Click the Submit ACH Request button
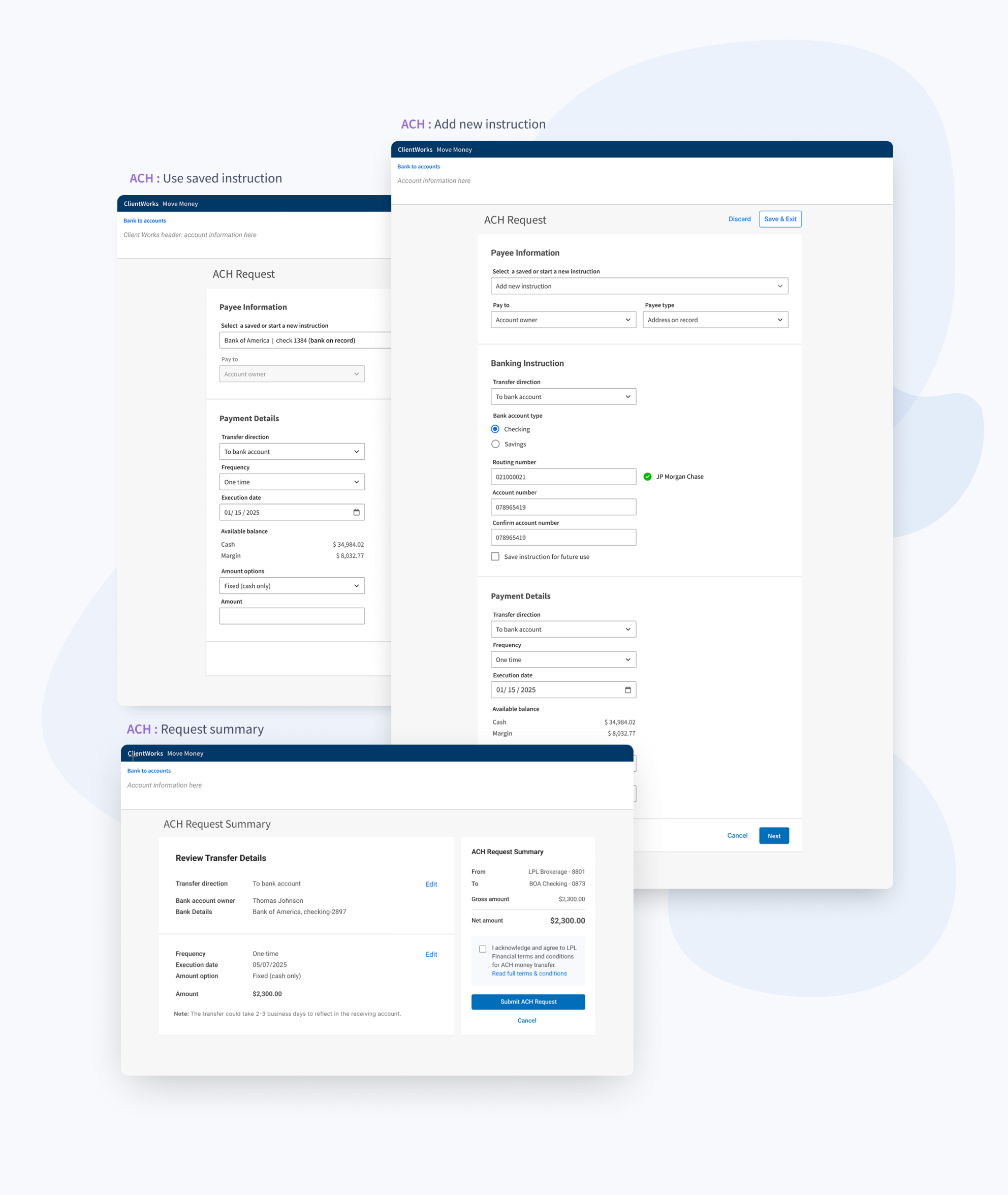 pyautogui.click(x=527, y=1001)
